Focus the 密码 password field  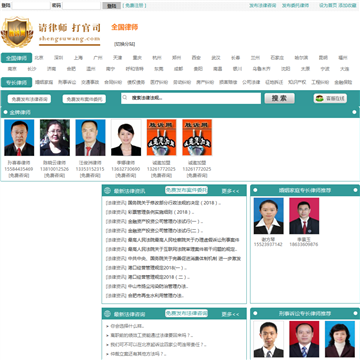coord(81,5)
